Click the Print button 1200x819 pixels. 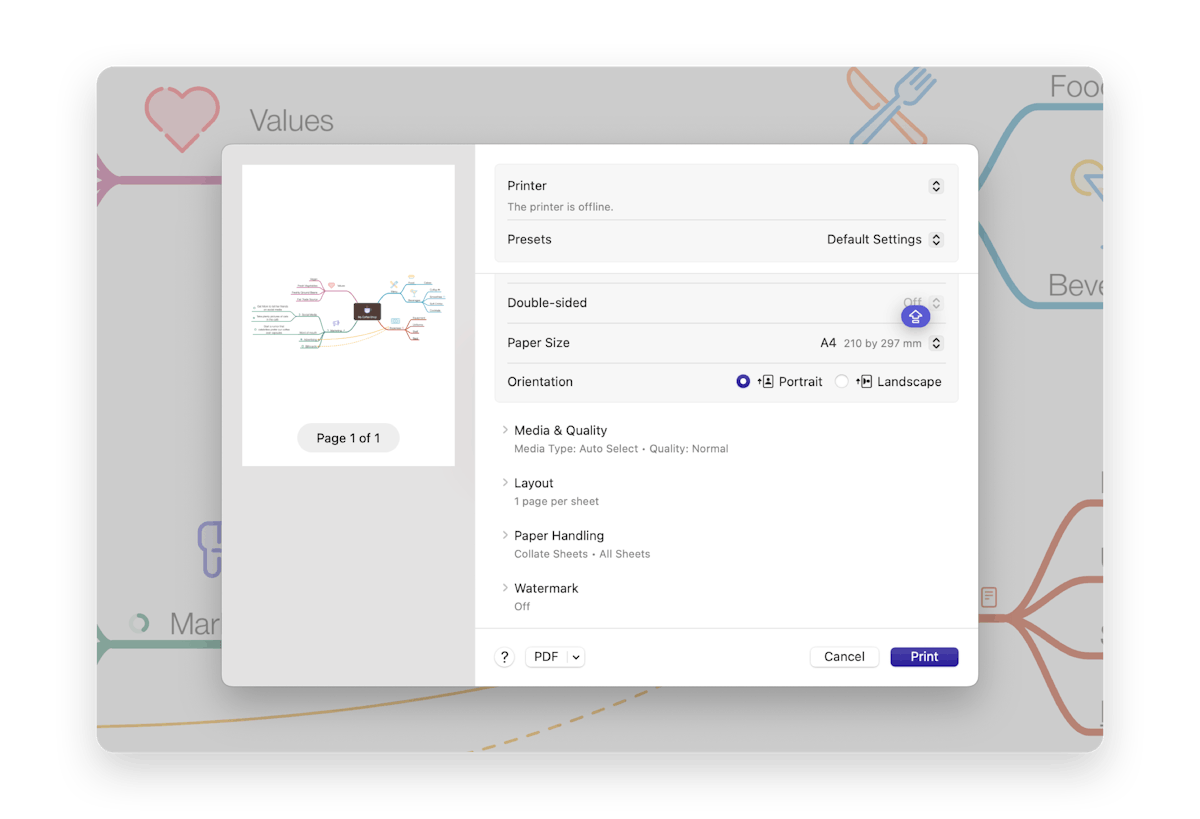click(x=924, y=657)
